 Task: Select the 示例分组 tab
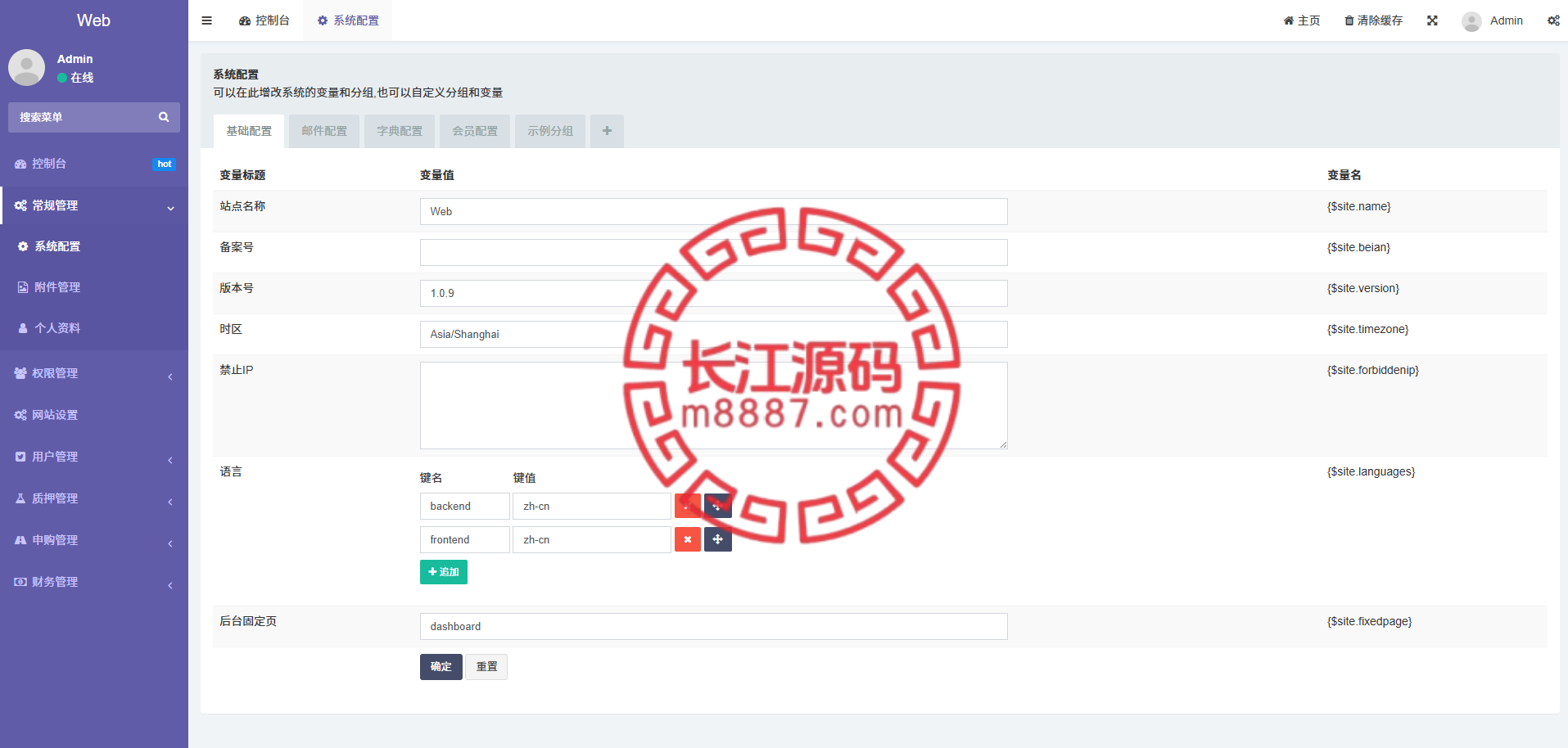point(550,131)
